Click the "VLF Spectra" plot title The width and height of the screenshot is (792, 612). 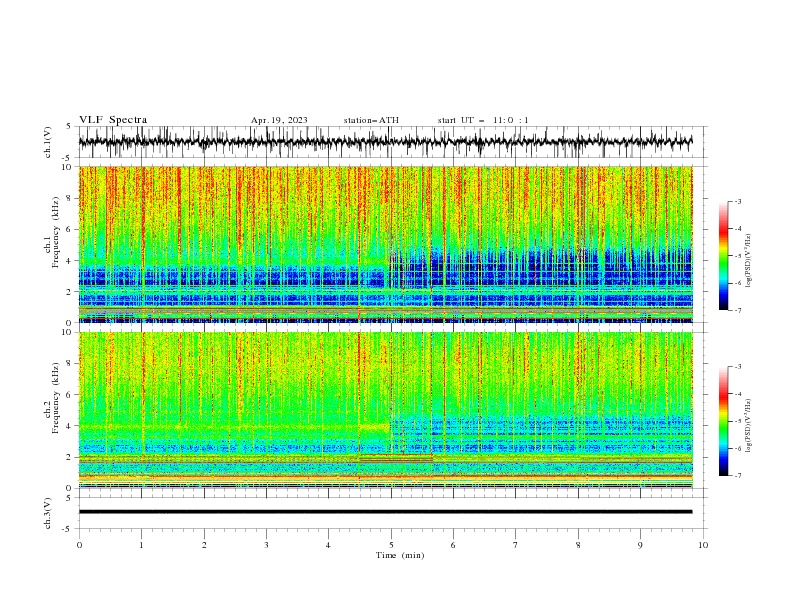click(113, 120)
